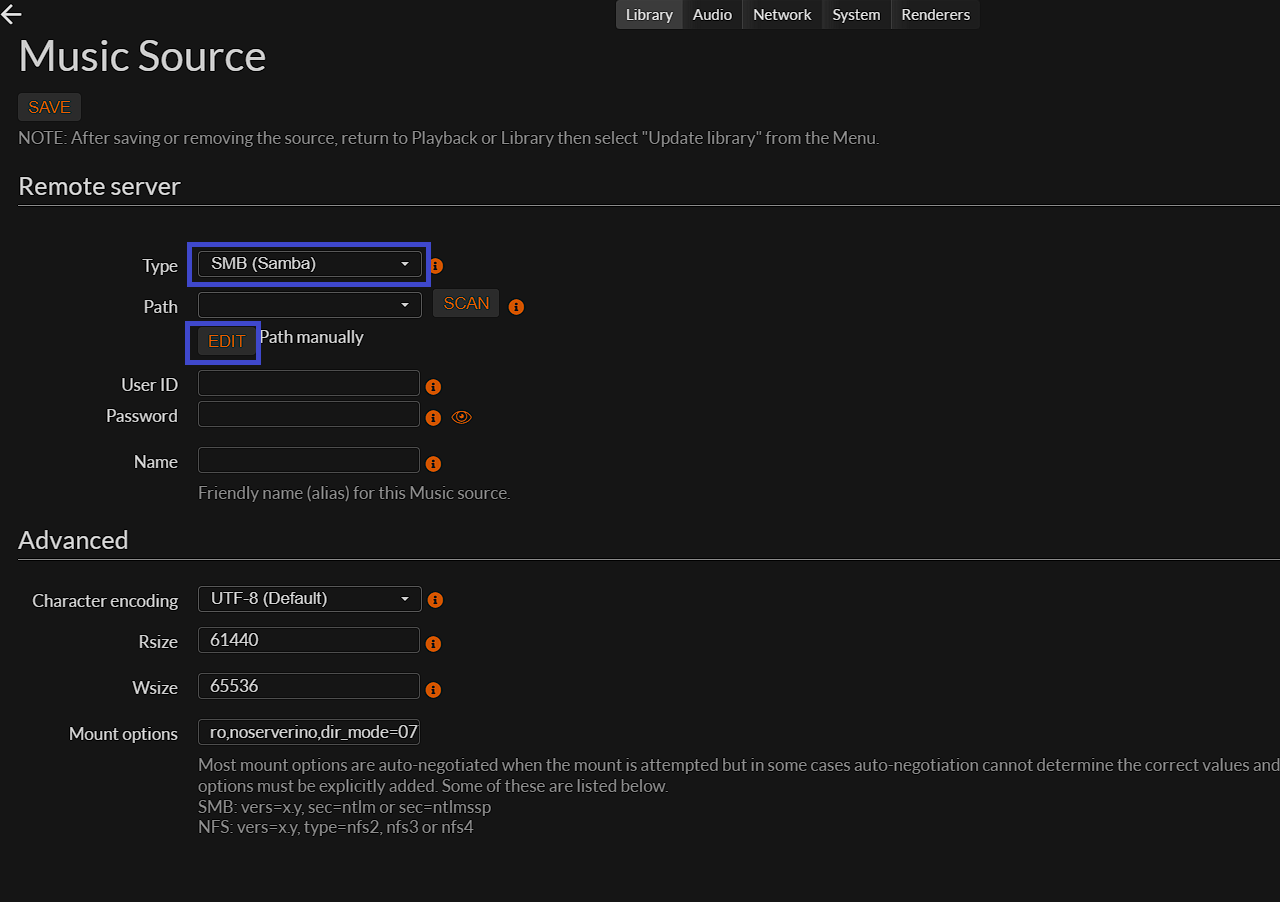Show help icon for Password field
This screenshot has height=902, width=1280.
[433, 418]
